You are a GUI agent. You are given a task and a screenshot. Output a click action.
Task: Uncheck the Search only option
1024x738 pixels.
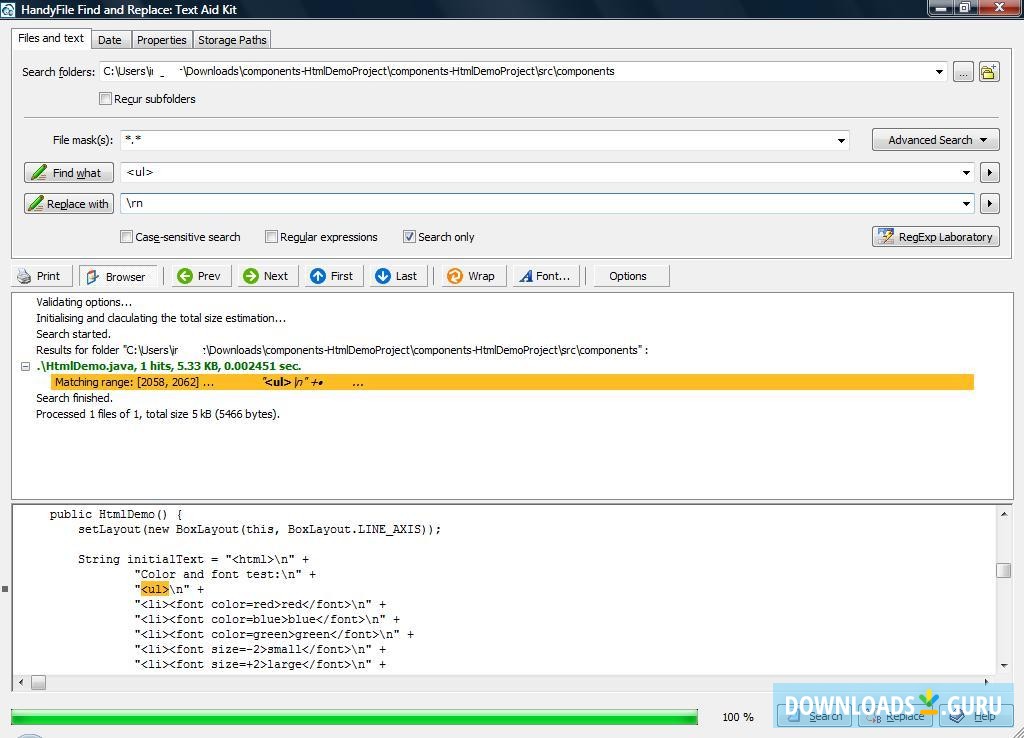coord(409,236)
